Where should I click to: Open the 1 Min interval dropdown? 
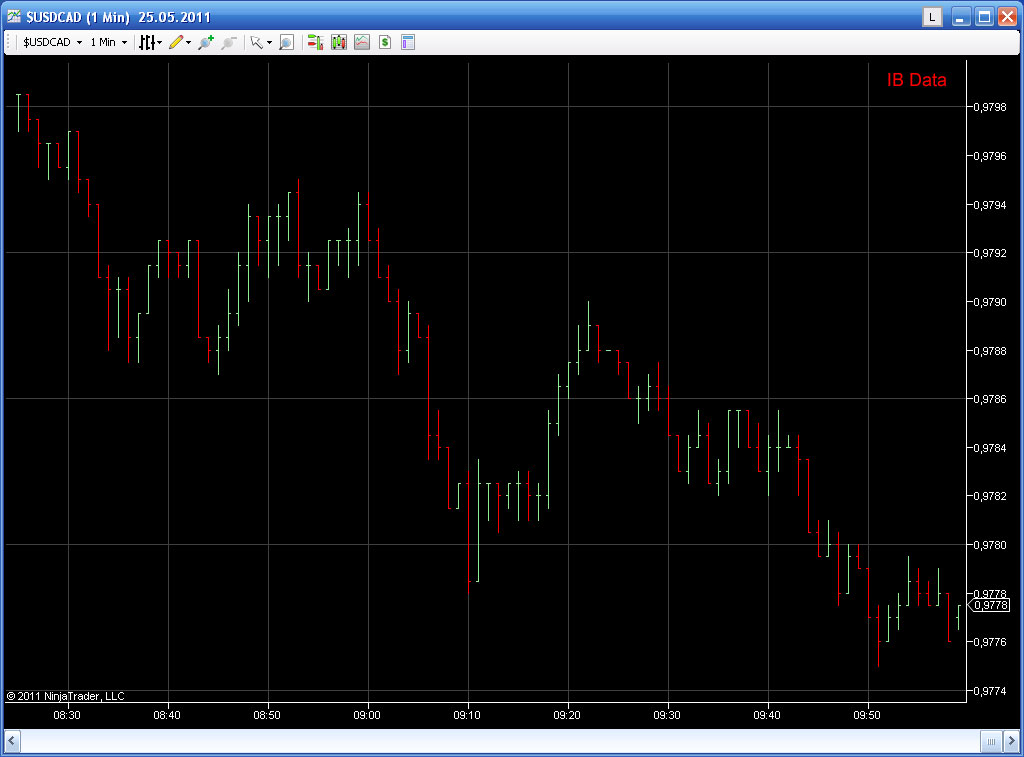(108, 42)
